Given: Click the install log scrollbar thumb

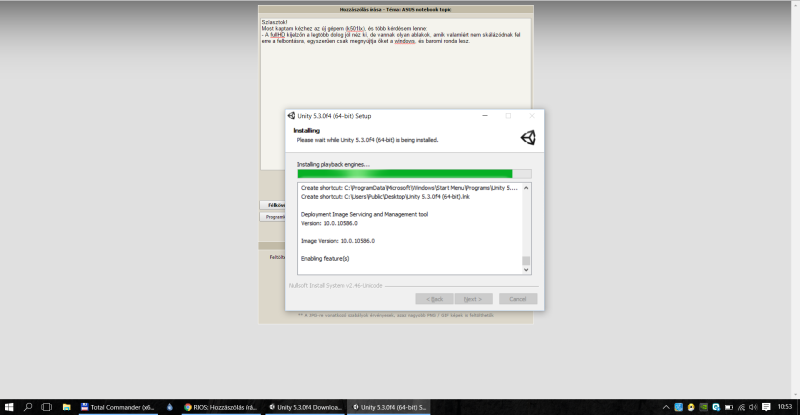Looking at the screenshot, I should pyautogui.click(x=526, y=260).
